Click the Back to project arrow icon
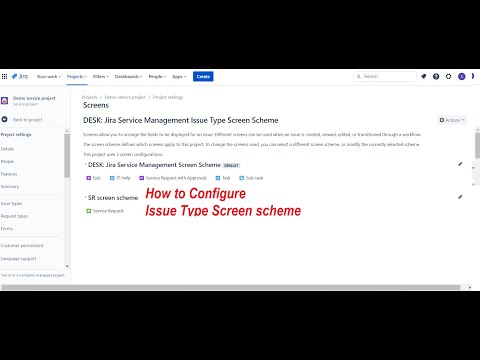 click(x=5, y=119)
